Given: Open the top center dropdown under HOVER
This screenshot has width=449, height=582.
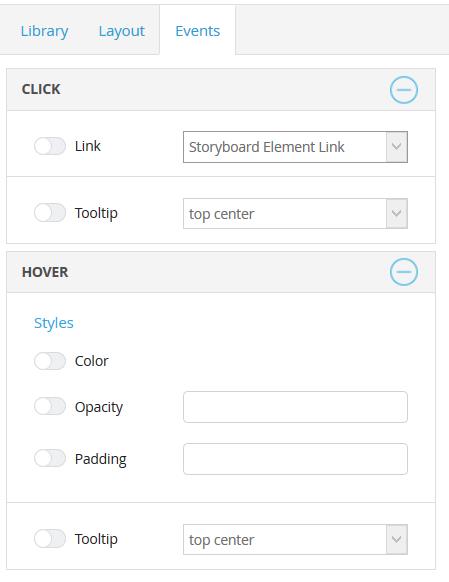Looking at the screenshot, I should tap(295, 539).
